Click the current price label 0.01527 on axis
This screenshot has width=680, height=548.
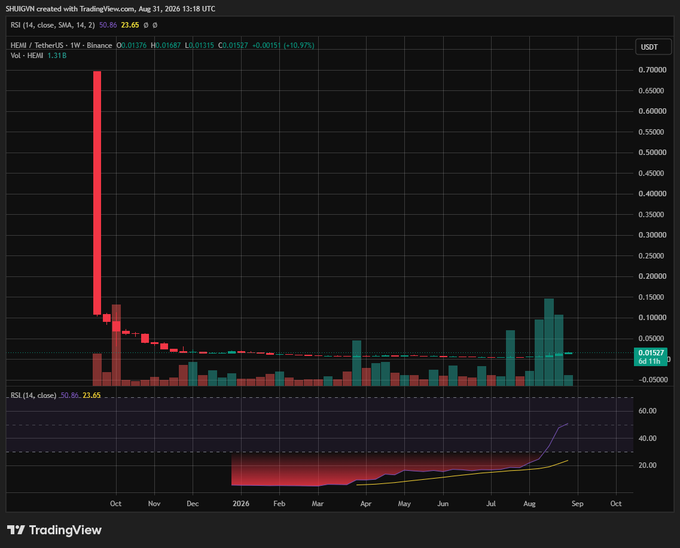(651, 353)
